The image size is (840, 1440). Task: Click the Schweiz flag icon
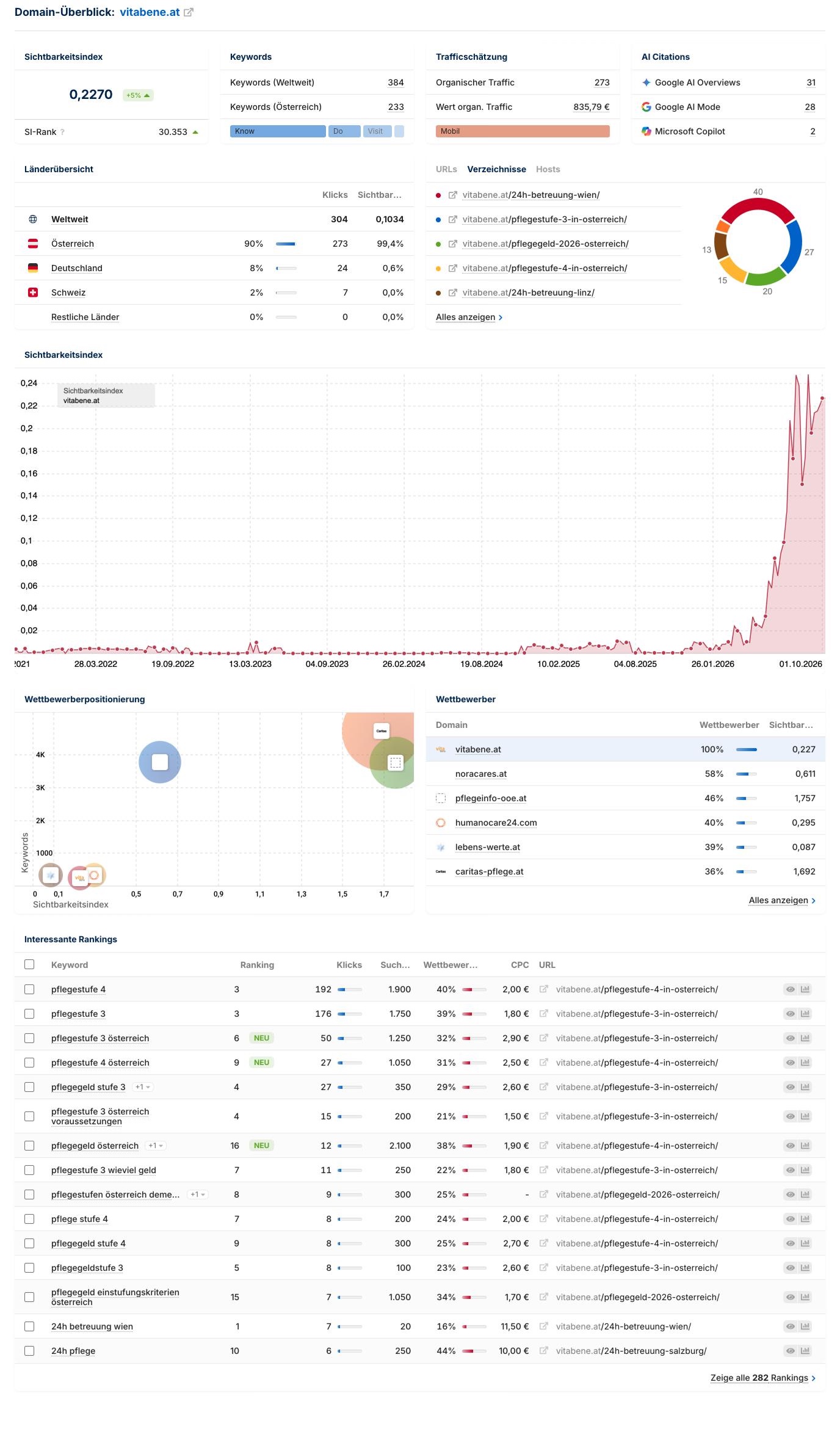[x=33, y=293]
